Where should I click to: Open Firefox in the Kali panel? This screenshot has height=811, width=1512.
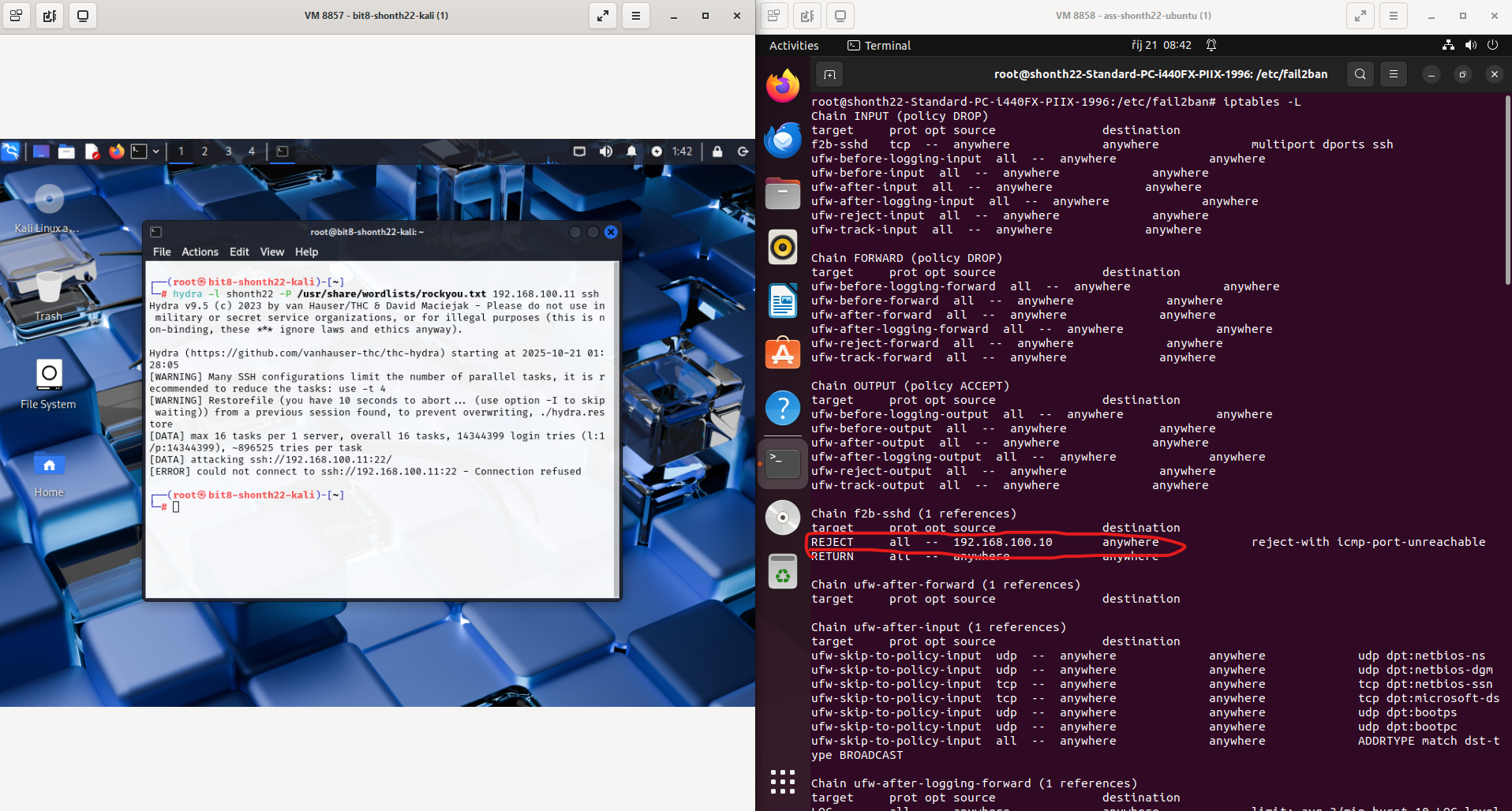click(117, 151)
